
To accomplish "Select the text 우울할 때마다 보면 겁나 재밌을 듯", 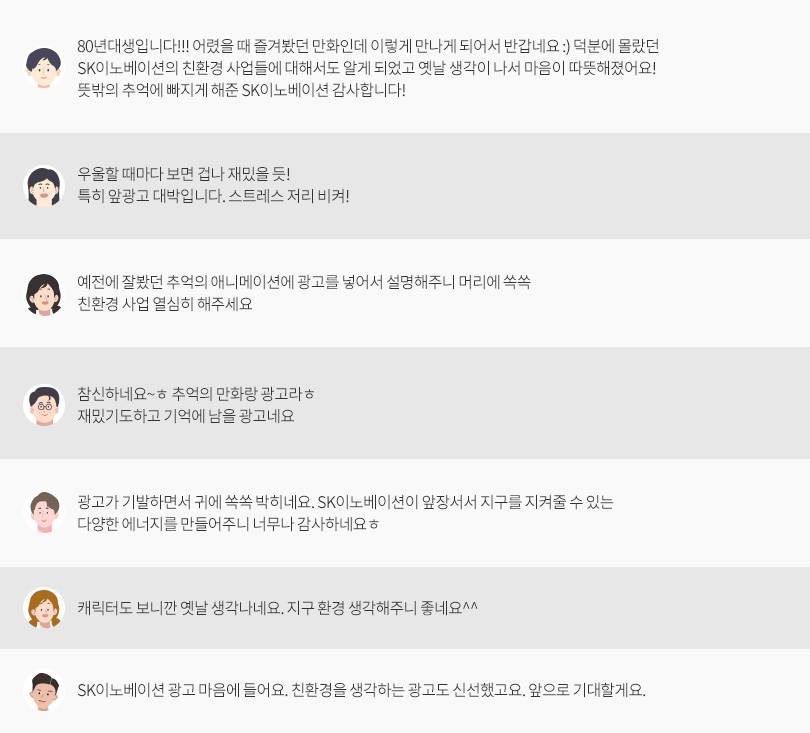I will tap(183, 174).
